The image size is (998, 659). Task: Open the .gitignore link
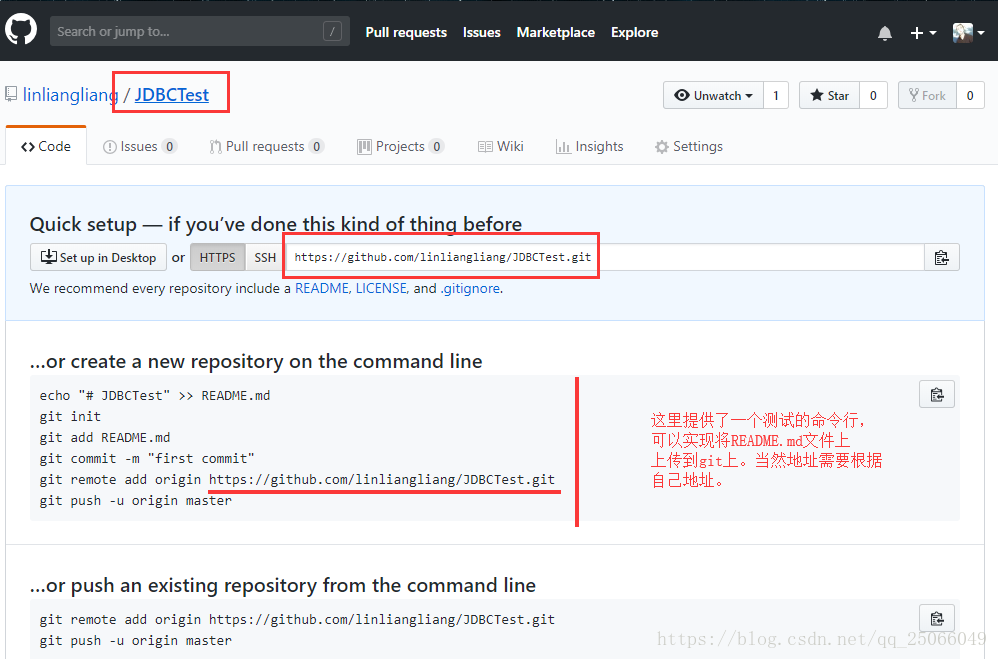(470, 288)
